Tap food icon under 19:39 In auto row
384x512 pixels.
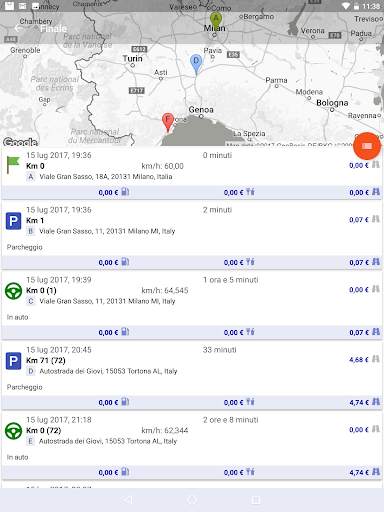pyautogui.click(x=250, y=332)
